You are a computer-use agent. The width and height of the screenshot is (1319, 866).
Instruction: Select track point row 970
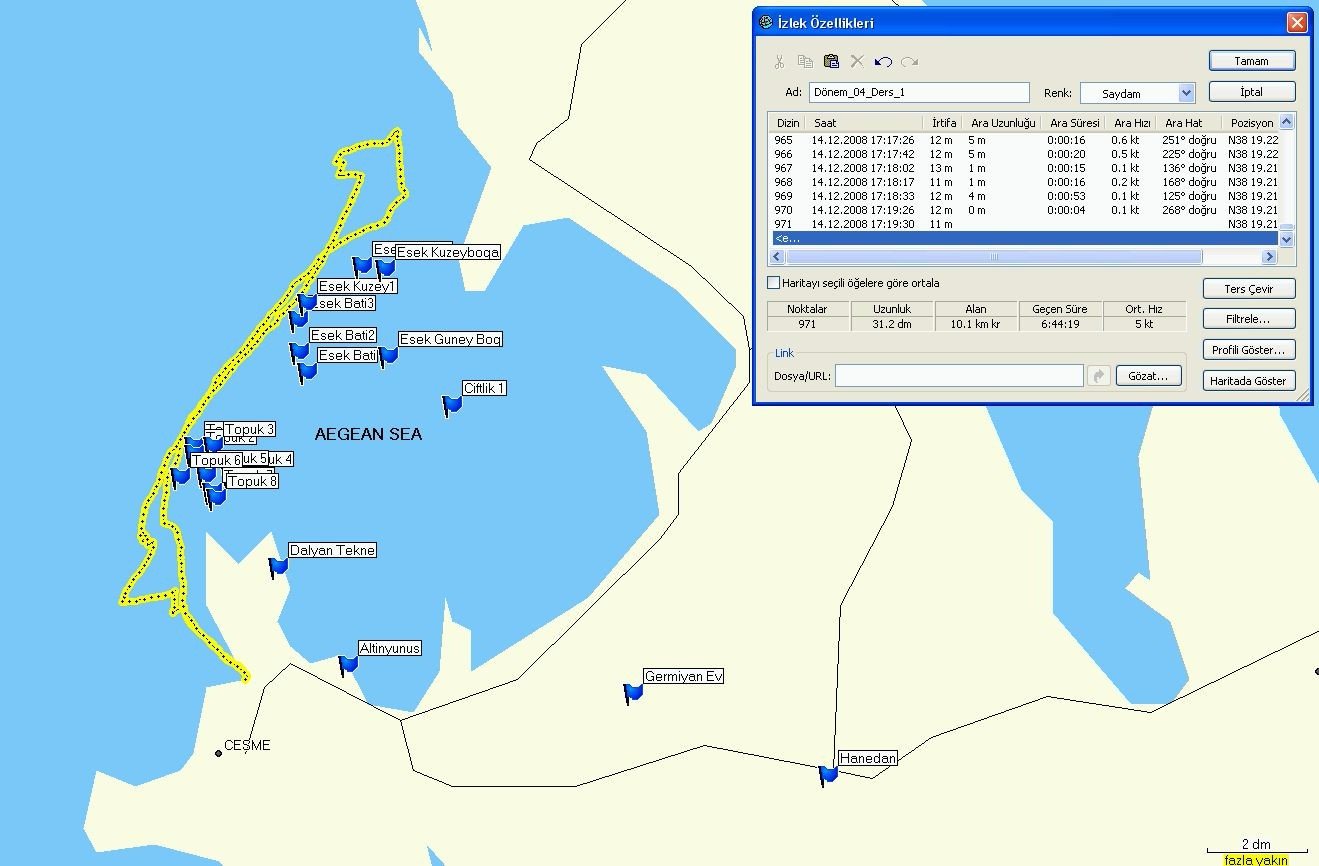(x=1024, y=210)
